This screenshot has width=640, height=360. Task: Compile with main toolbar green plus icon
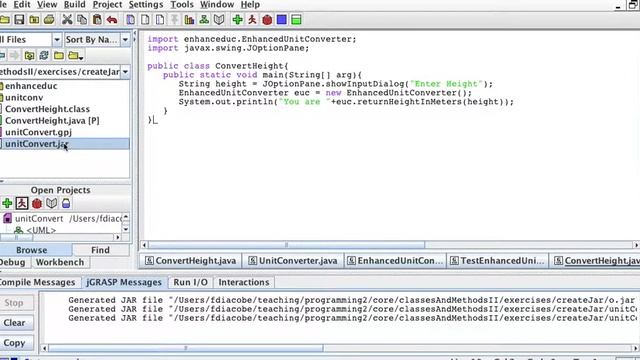pos(238,20)
